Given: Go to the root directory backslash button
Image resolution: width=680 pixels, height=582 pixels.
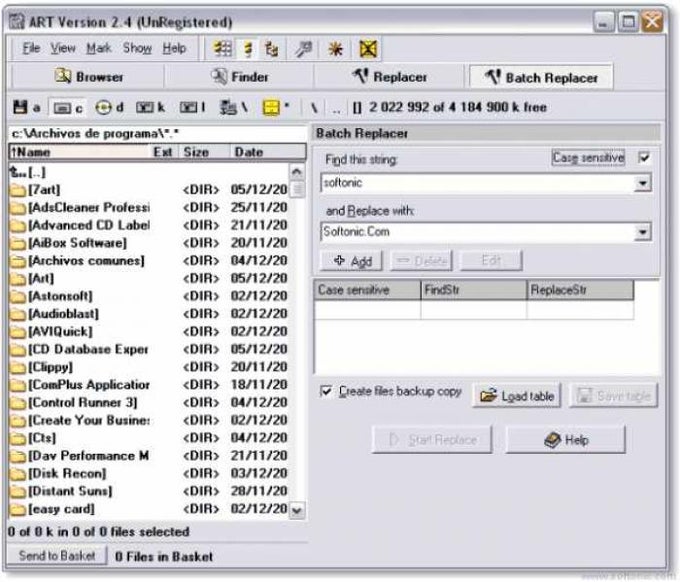Looking at the screenshot, I should point(314,108).
